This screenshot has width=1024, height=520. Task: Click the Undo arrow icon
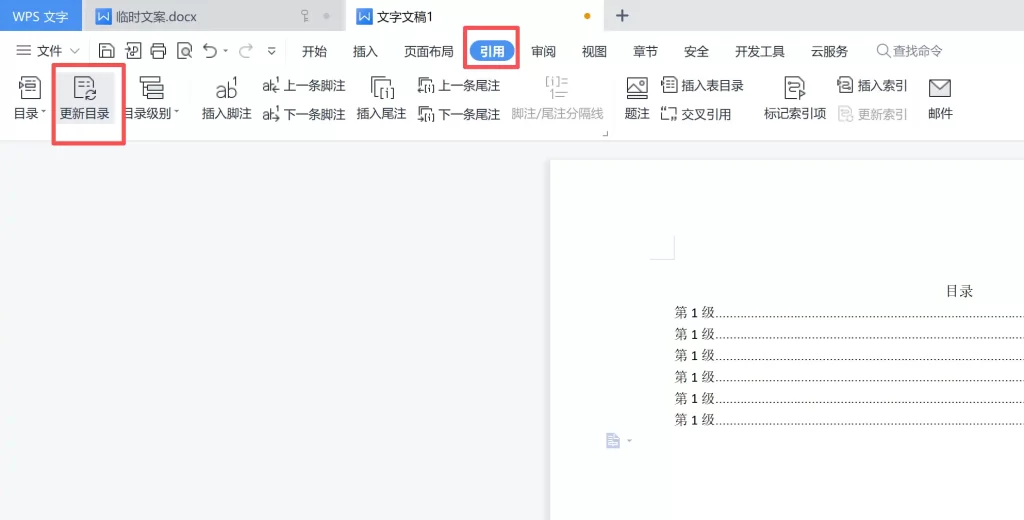click(x=210, y=51)
